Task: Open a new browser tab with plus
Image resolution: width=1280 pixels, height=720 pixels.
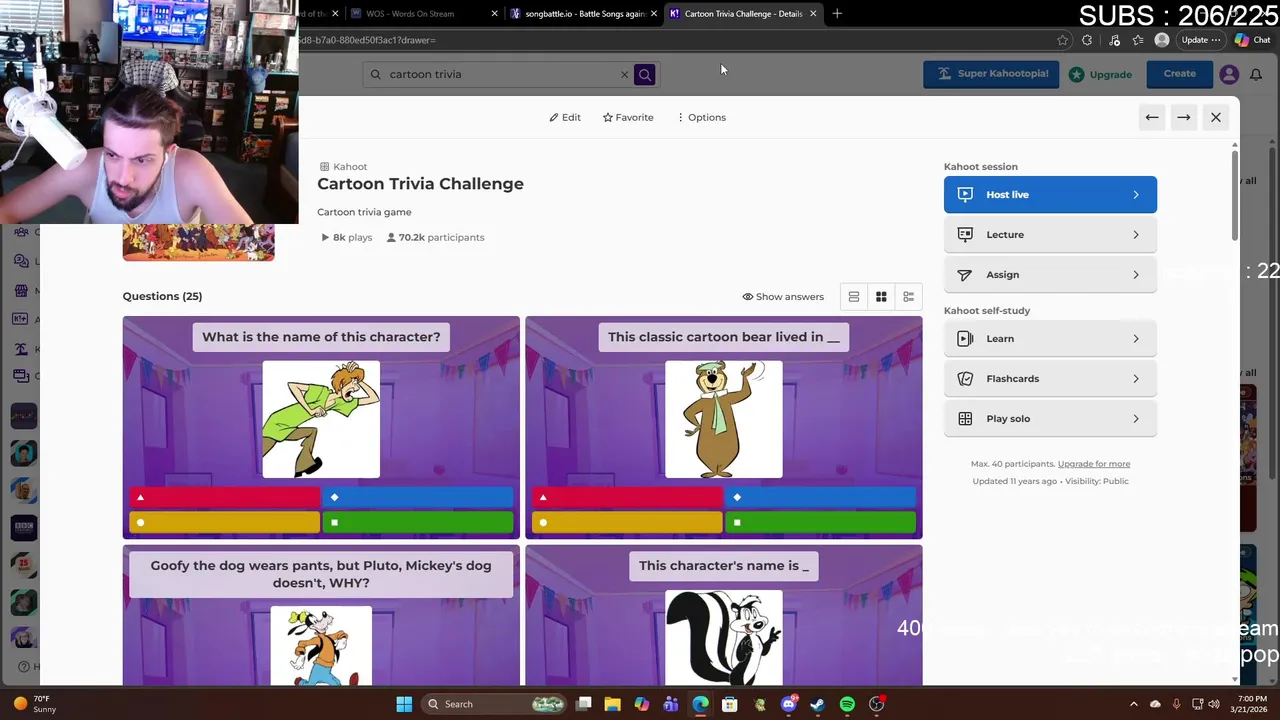Action: [837, 14]
